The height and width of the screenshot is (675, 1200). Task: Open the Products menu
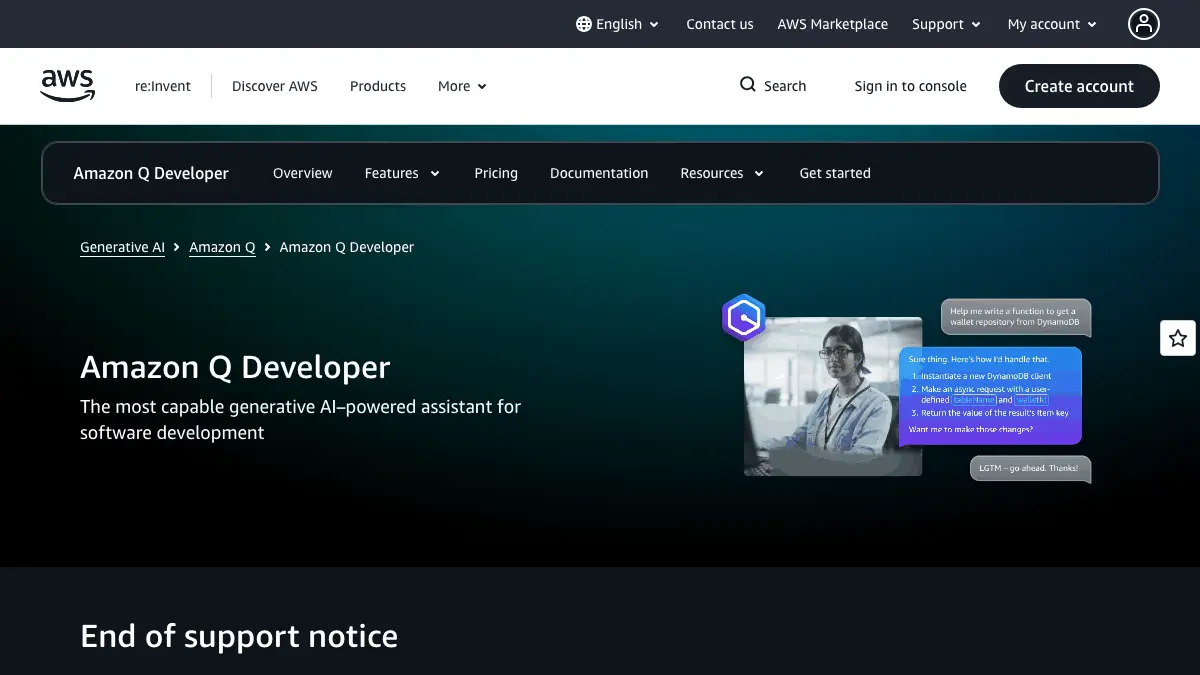(378, 86)
